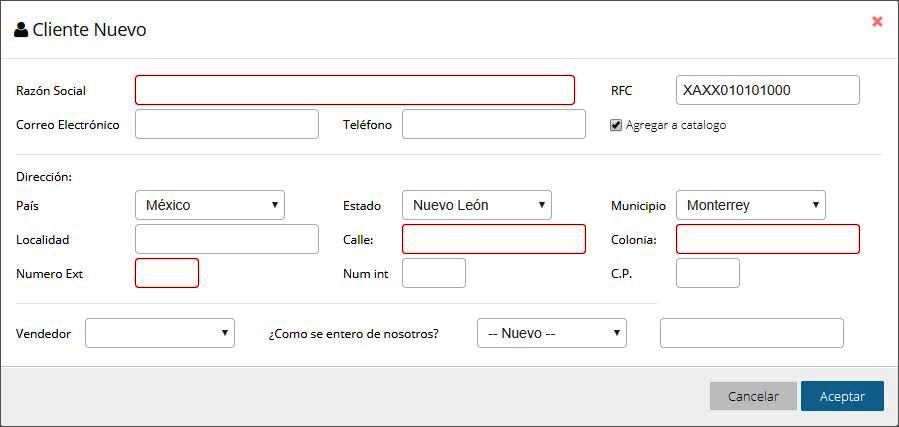Image resolution: width=899 pixels, height=427 pixels.
Task: Click the Cancelar button
Action: (x=753, y=396)
